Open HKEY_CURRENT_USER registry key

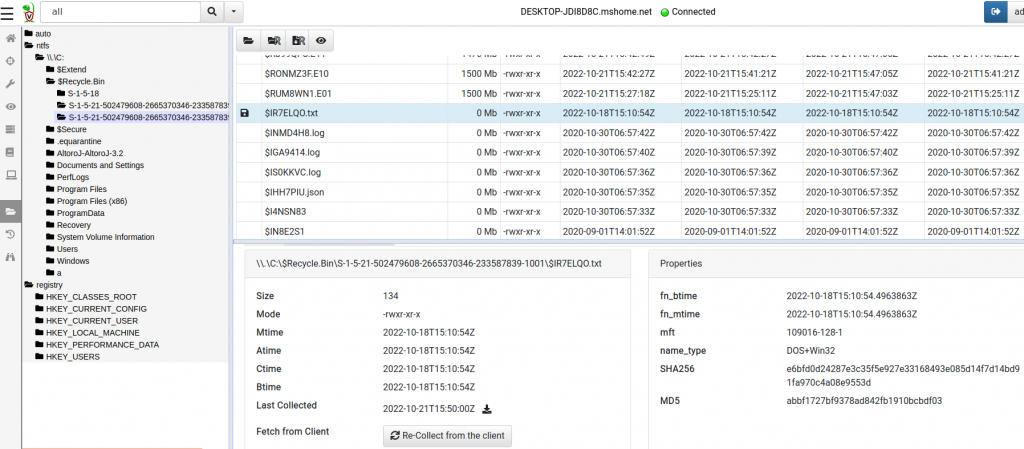(86, 321)
